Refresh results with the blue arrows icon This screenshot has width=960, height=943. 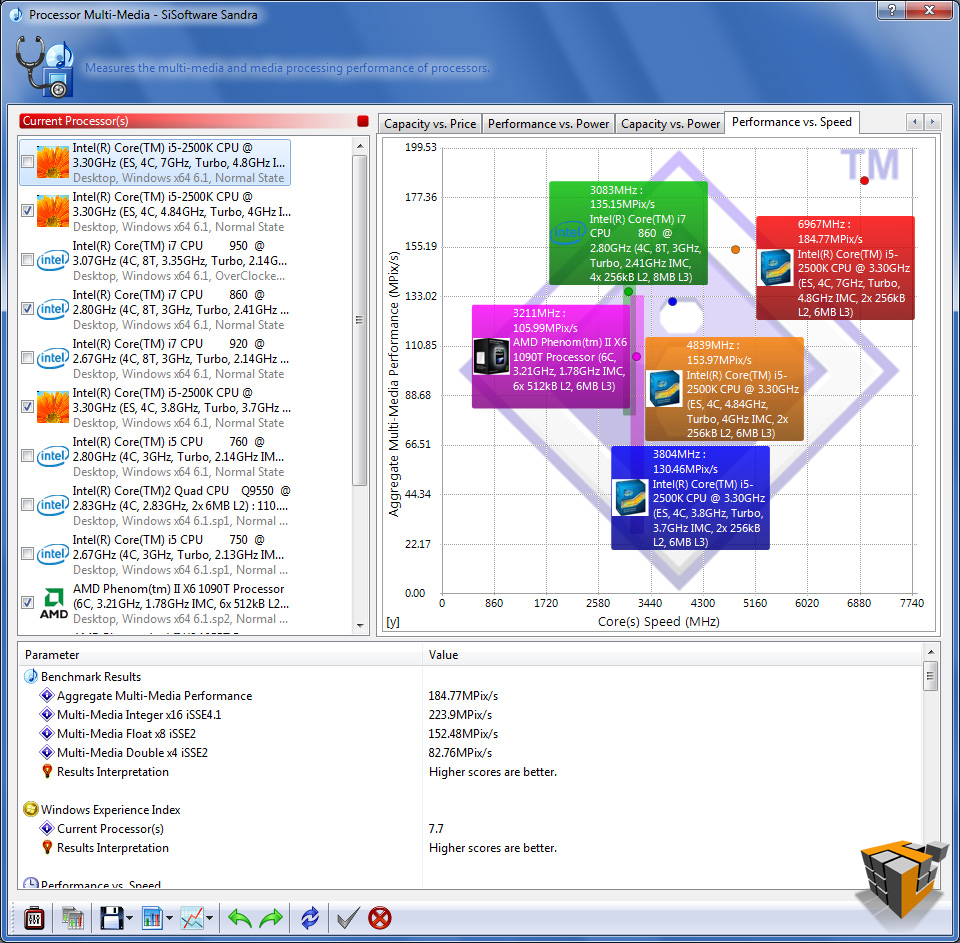click(x=310, y=918)
